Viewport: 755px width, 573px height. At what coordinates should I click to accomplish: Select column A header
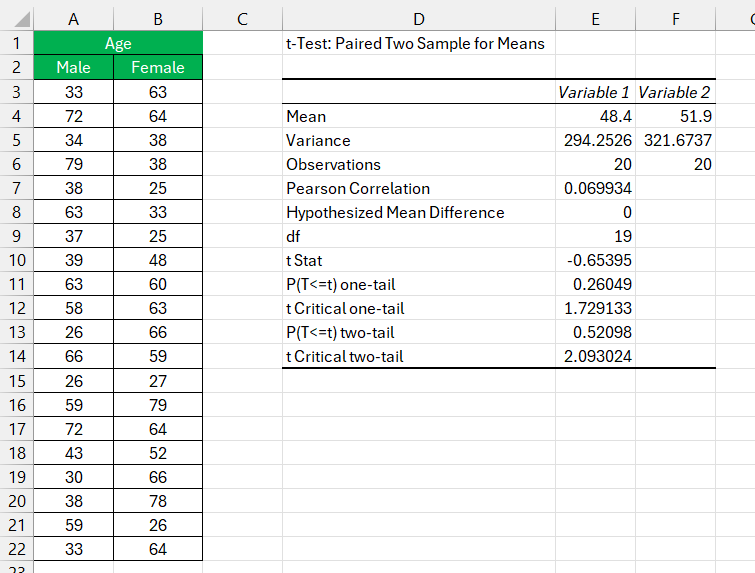73,19
